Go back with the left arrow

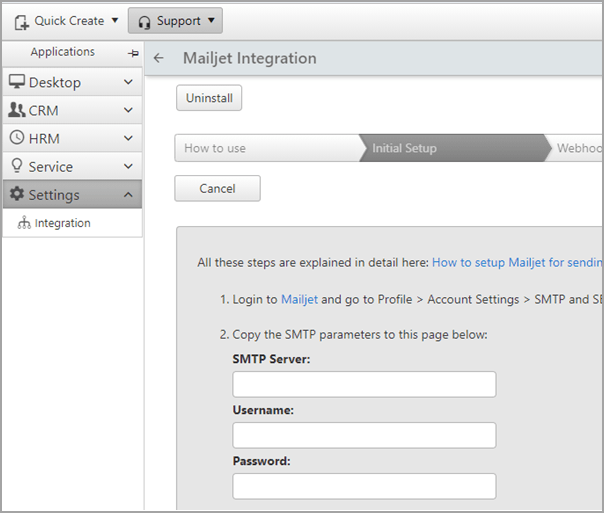click(158, 58)
